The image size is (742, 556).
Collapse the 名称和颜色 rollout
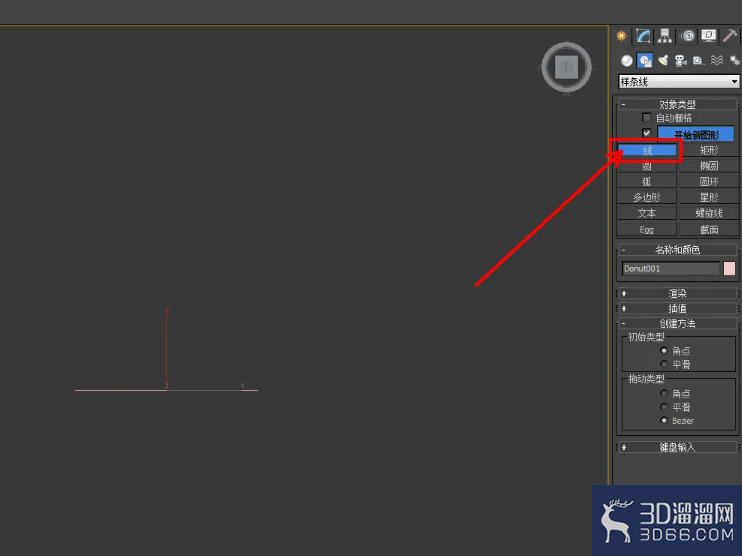[x=678, y=249]
